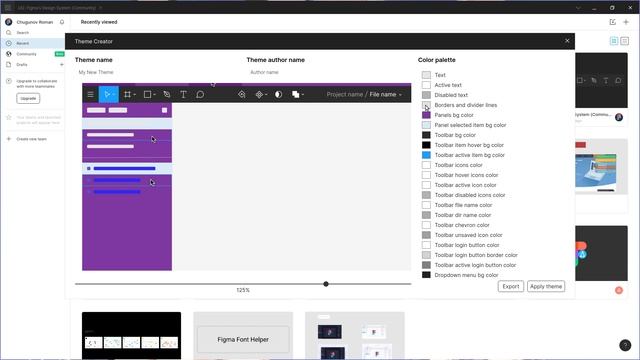Click Create new team
Image resolution: width=640 pixels, height=360 pixels.
(x=31, y=139)
